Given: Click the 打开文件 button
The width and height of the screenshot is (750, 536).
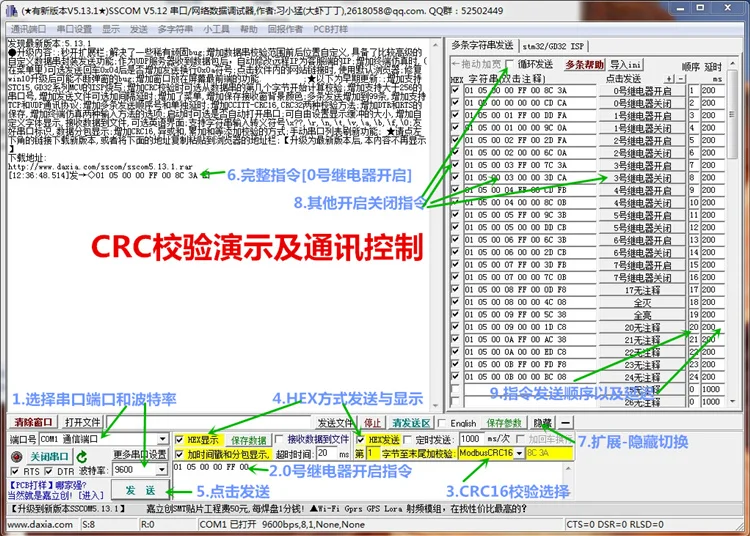Looking at the screenshot, I should pyautogui.click(x=83, y=423).
